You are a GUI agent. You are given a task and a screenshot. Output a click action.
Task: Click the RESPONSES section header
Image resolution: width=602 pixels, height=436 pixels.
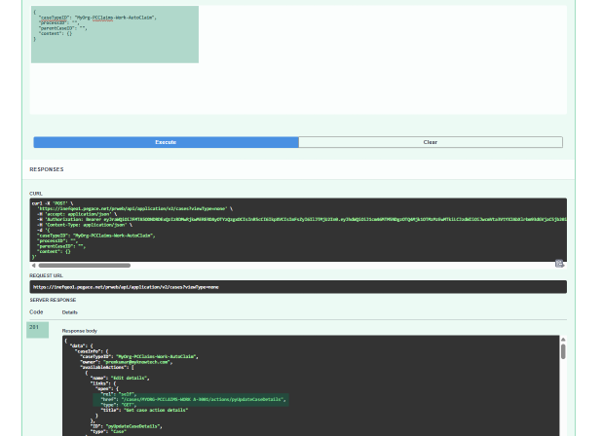click(x=46, y=169)
